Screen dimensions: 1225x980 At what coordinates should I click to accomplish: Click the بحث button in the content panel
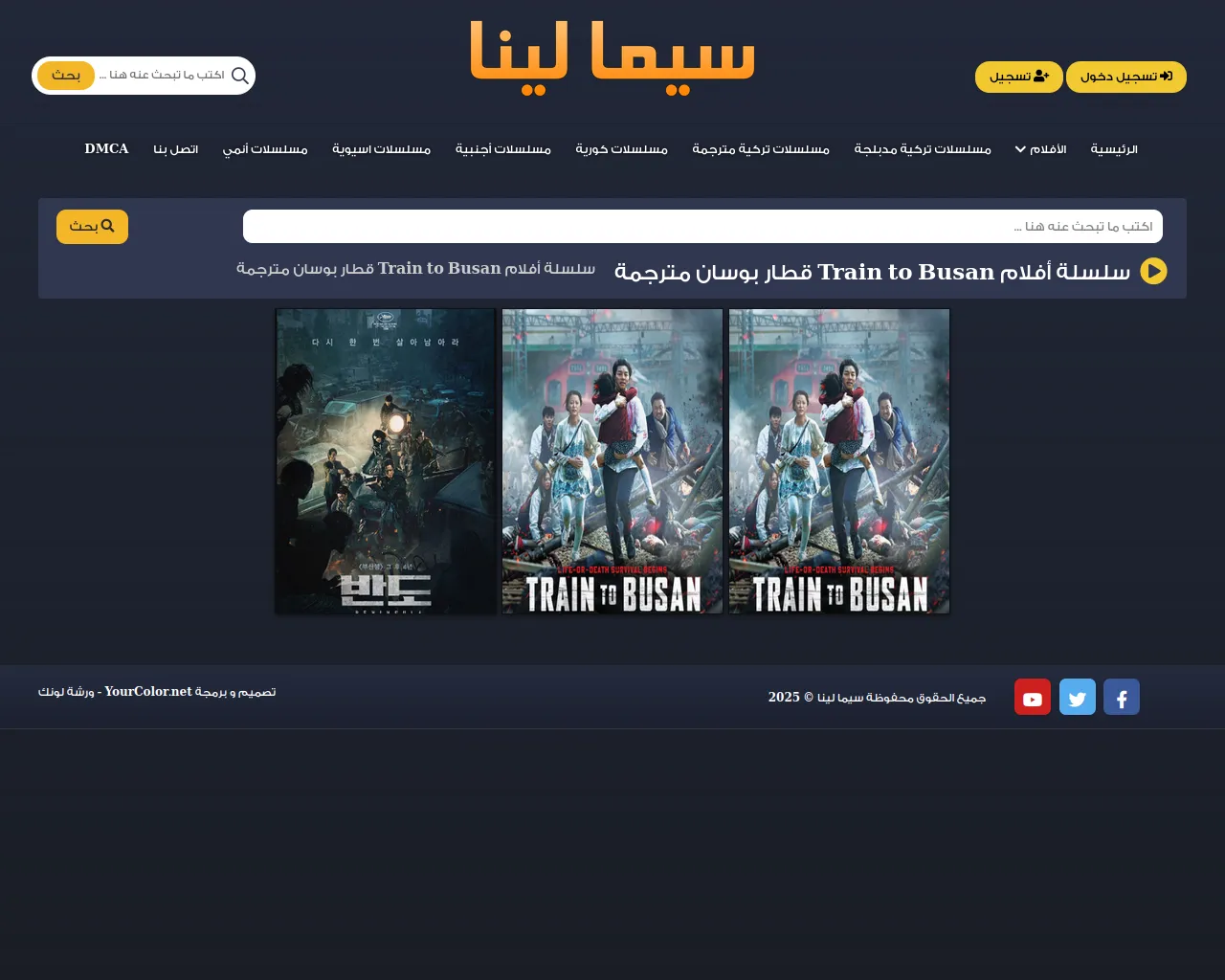[92, 227]
